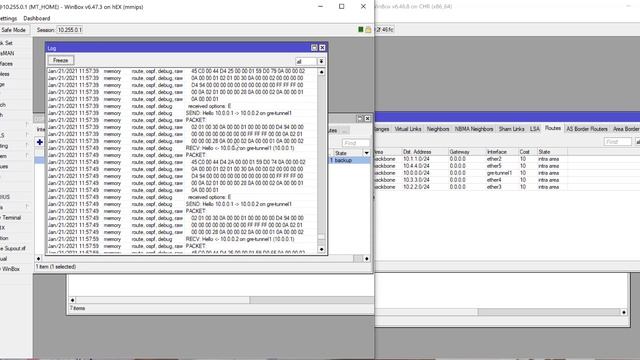Click the Cost column header

527,152
